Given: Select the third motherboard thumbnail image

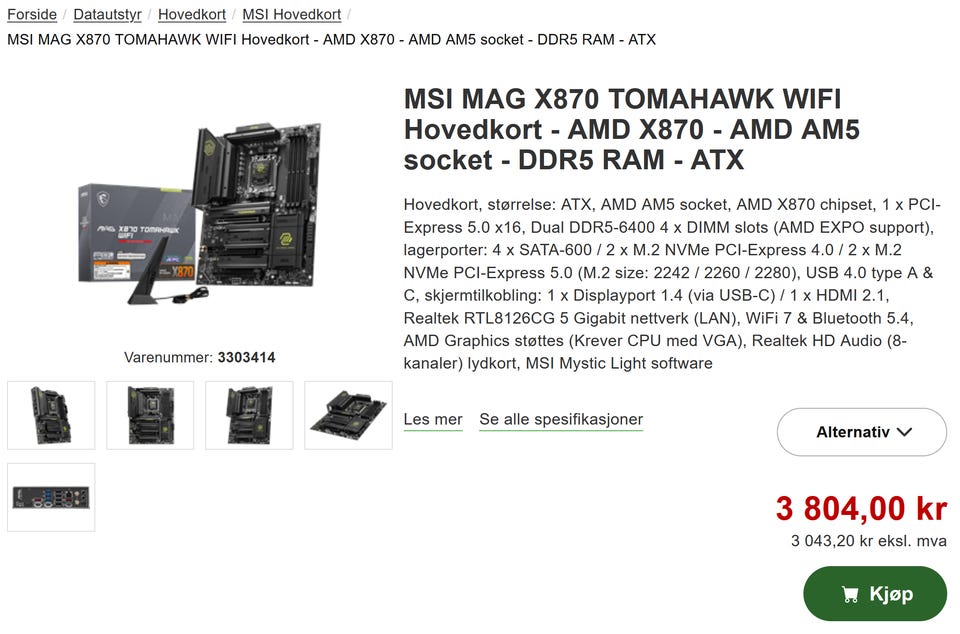Looking at the screenshot, I should (249, 416).
